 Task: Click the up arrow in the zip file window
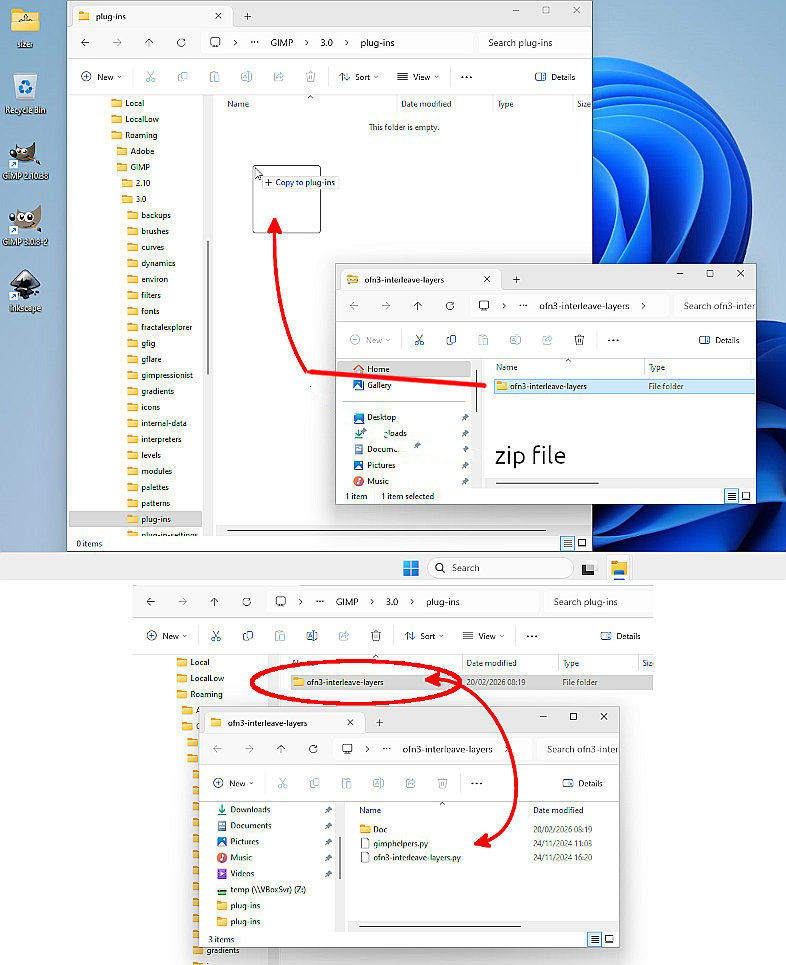click(x=418, y=306)
